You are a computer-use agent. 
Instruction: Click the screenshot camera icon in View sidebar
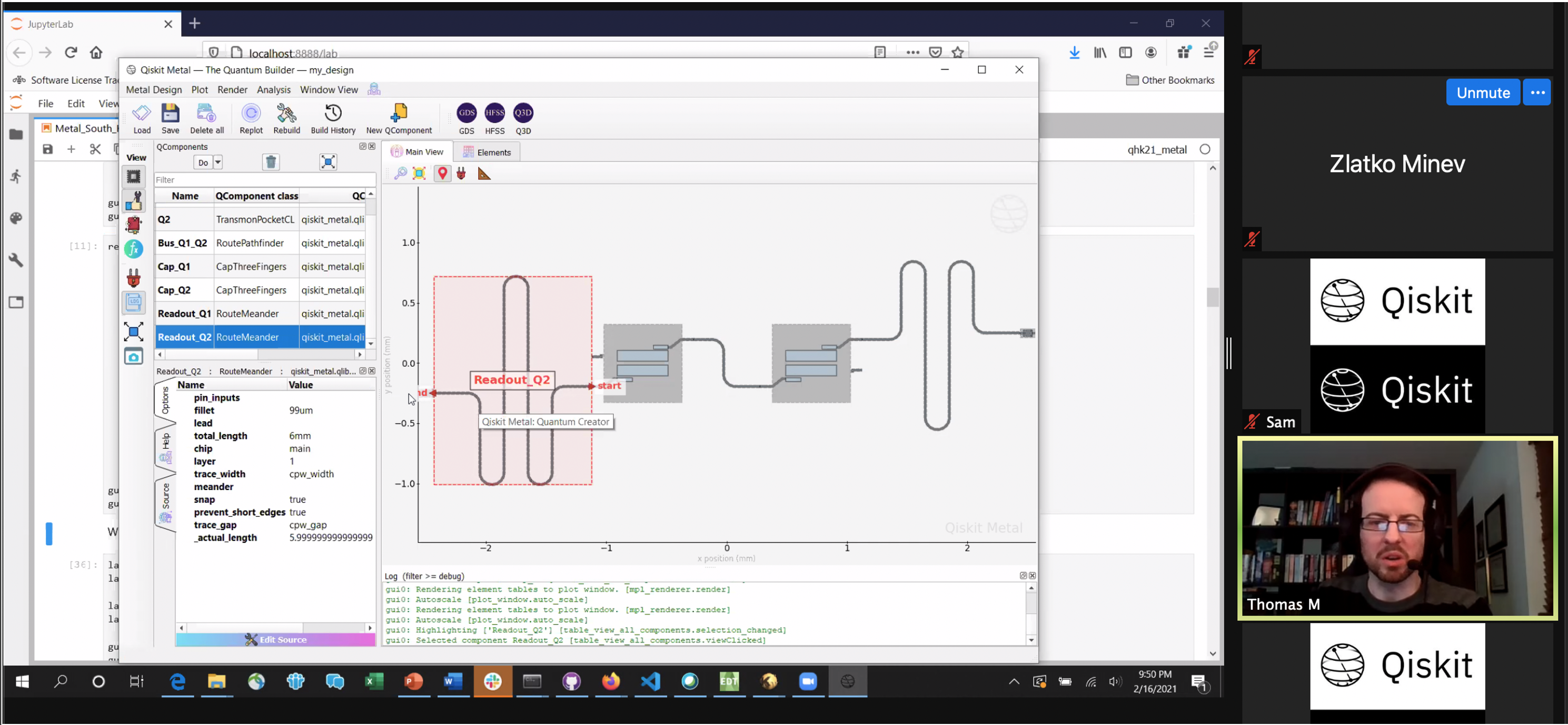point(133,356)
